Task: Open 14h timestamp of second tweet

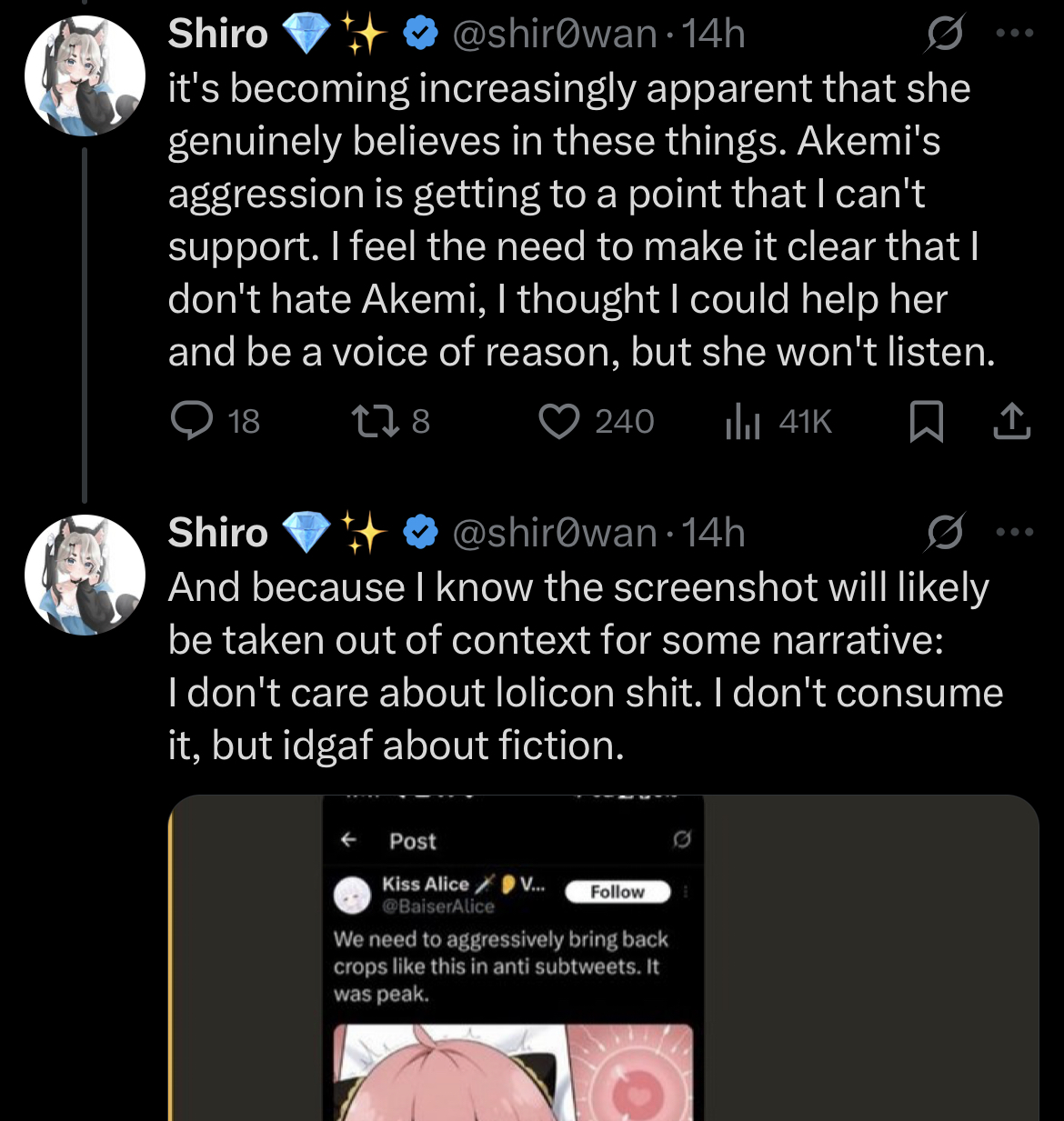Action: 713,533
